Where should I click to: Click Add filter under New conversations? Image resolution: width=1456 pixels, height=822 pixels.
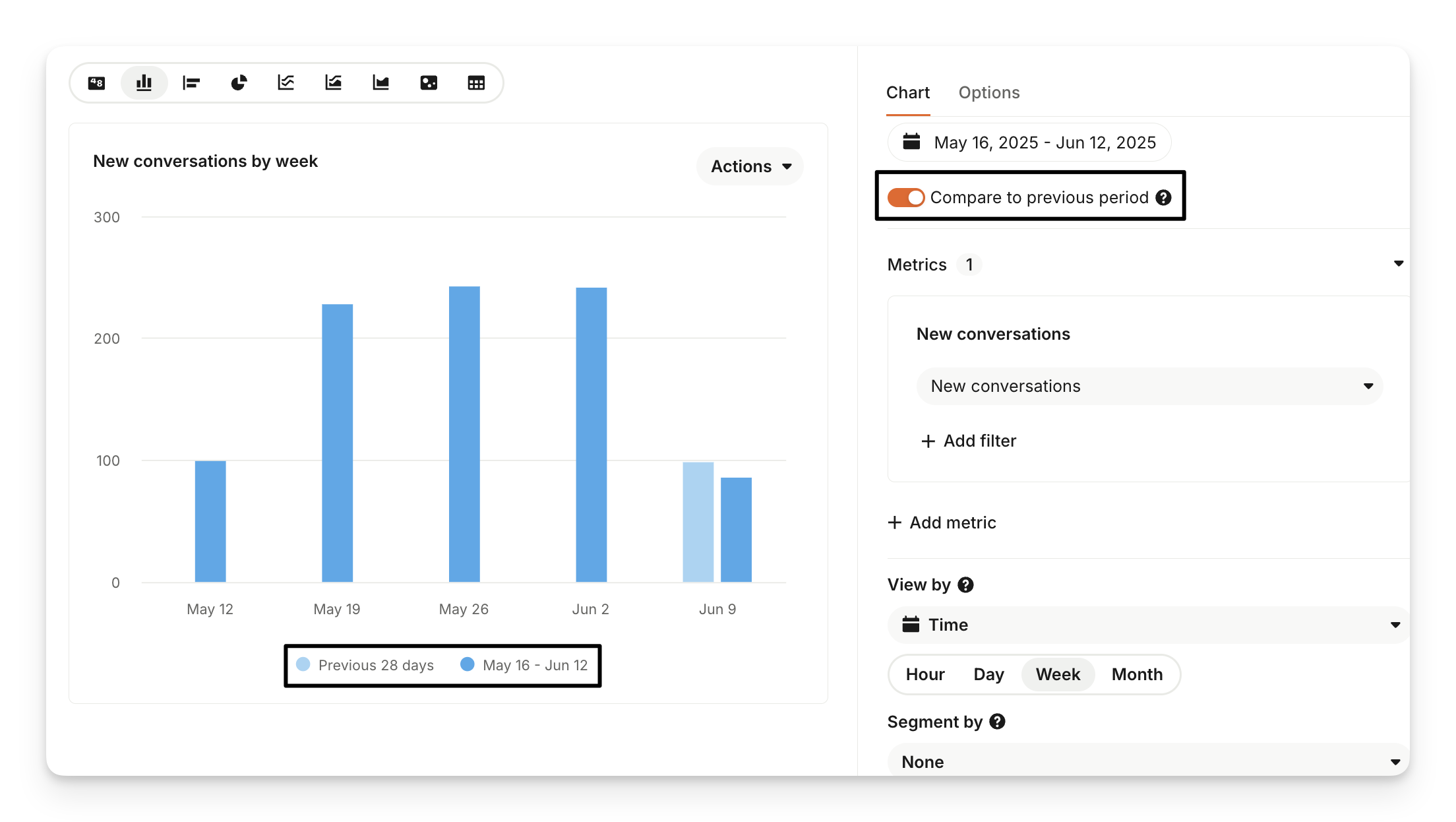[968, 441]
